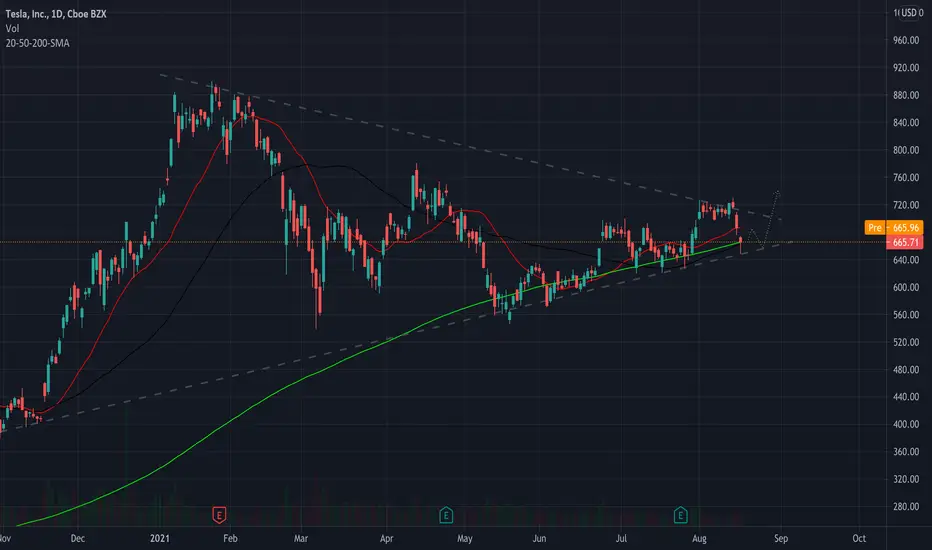This screenshot has height=550, width=932.
Task: Click the USD currency label on price axis
Action: point(909,12)
